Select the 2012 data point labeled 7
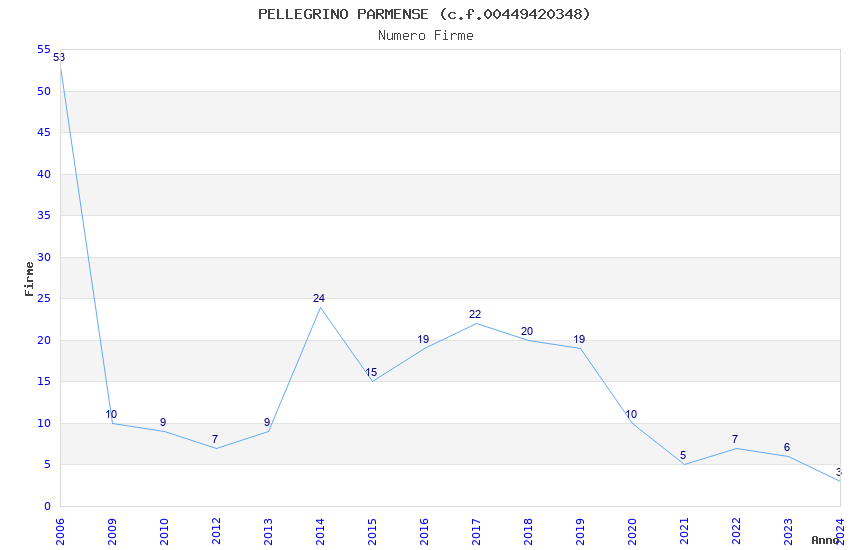 216,448
